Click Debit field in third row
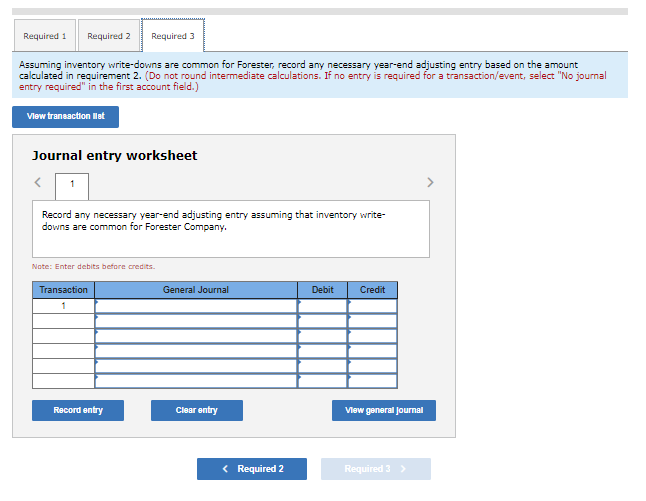Screen dimensions: 646x501 323,336
